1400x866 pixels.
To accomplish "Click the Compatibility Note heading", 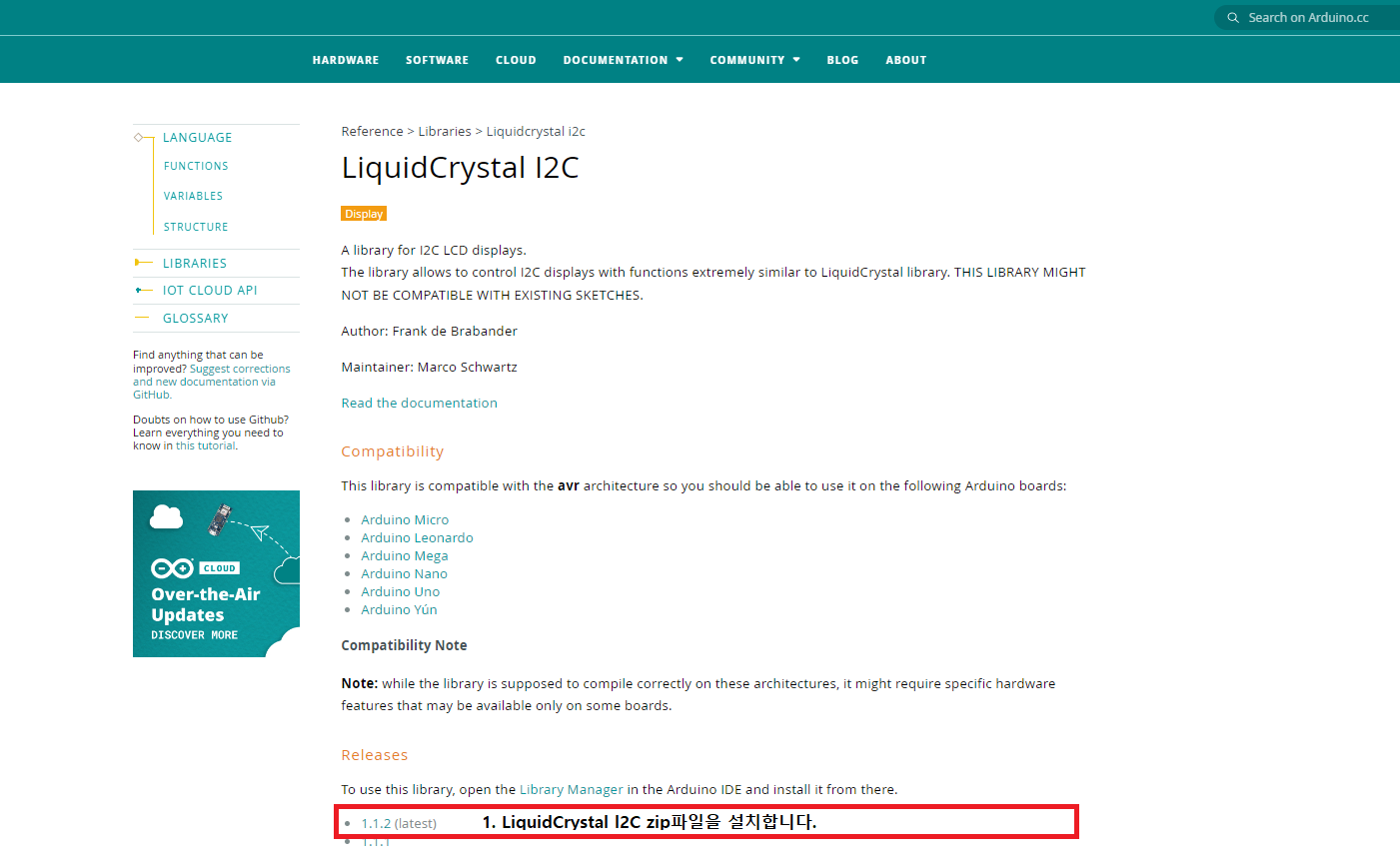I will 404,645.
